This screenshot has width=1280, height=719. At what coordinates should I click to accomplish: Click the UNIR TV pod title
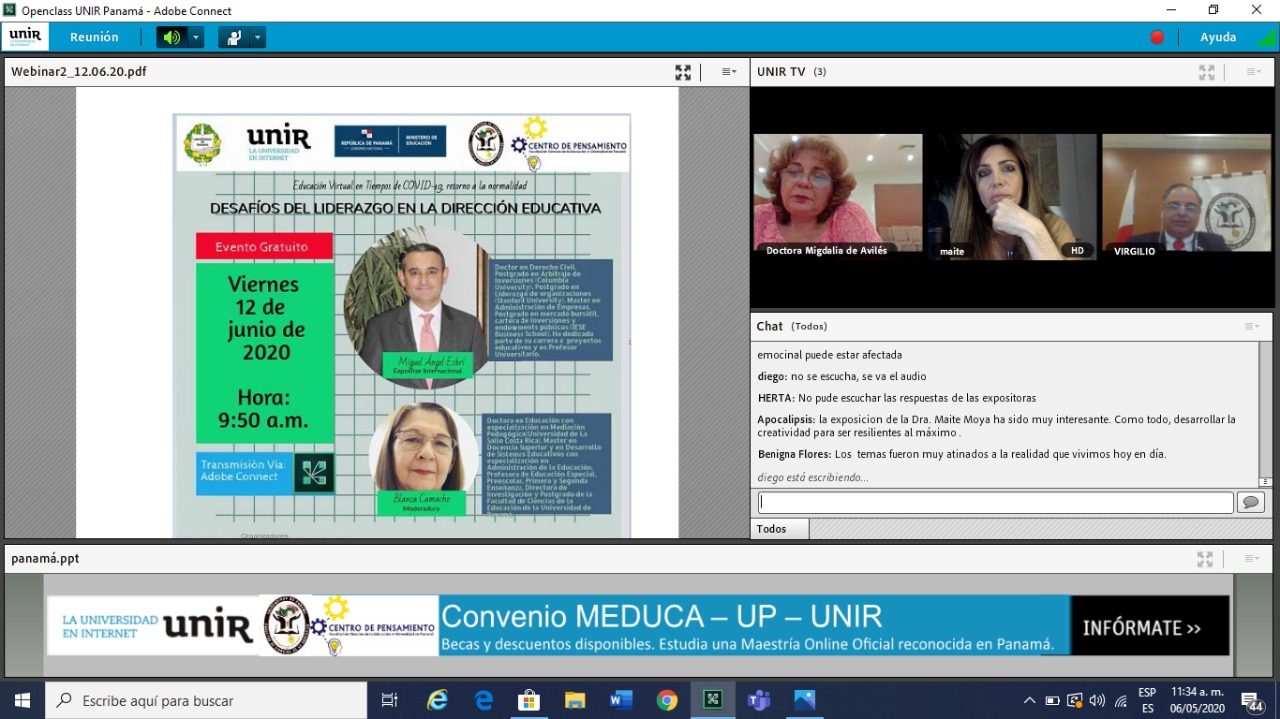(x=781, y=72)
